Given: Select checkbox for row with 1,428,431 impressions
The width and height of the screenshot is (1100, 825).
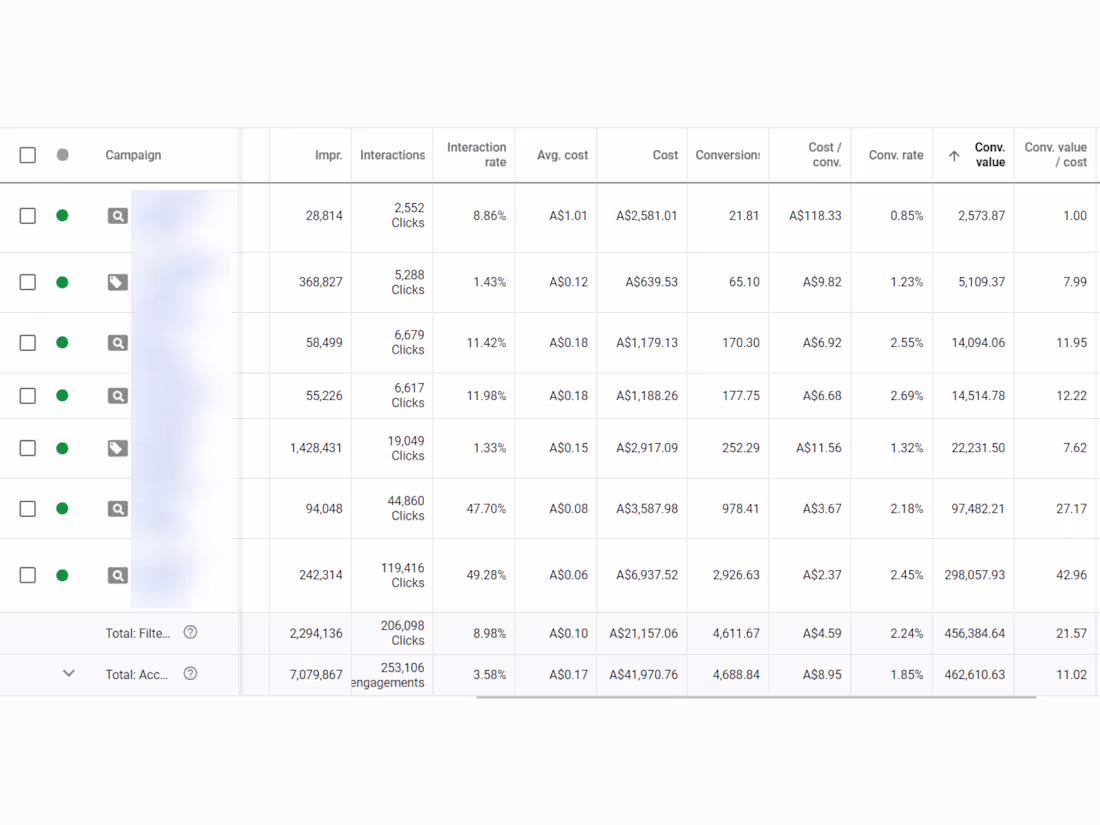Looking at the screenshot, I should coord(27,448).
